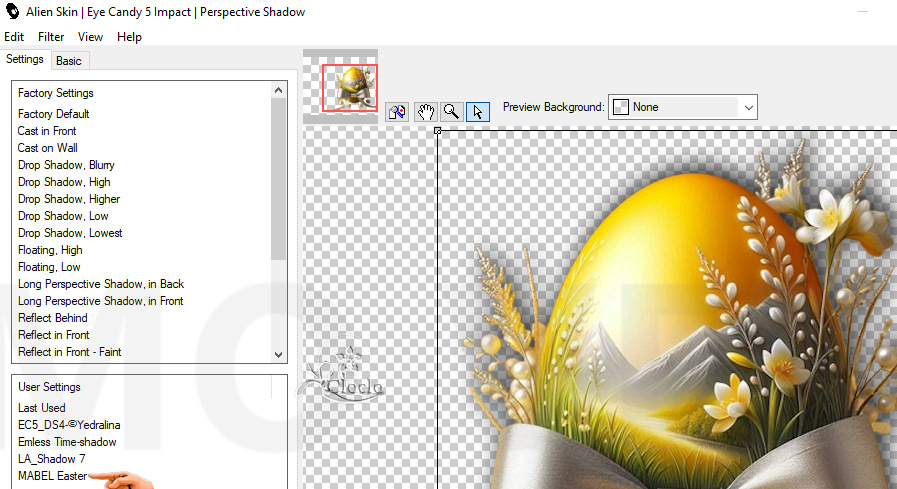Screen dimensions: 897x489
Task: Select the Hand pan tool
Action: (425, 112)
